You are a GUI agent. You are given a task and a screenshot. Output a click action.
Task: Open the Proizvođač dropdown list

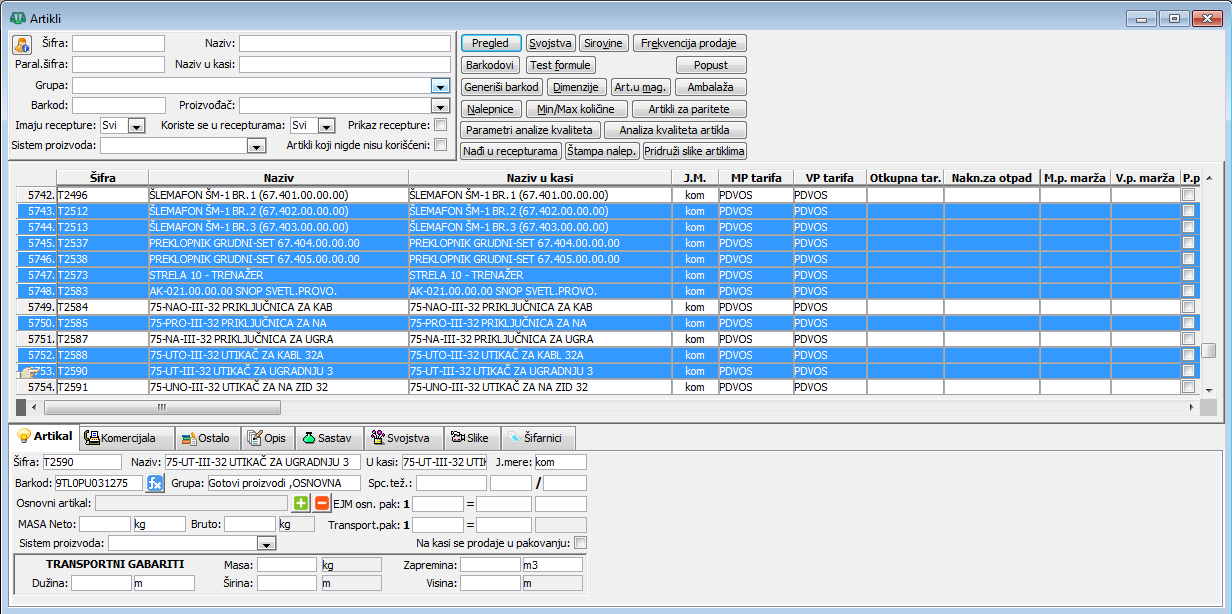[439, 105]
